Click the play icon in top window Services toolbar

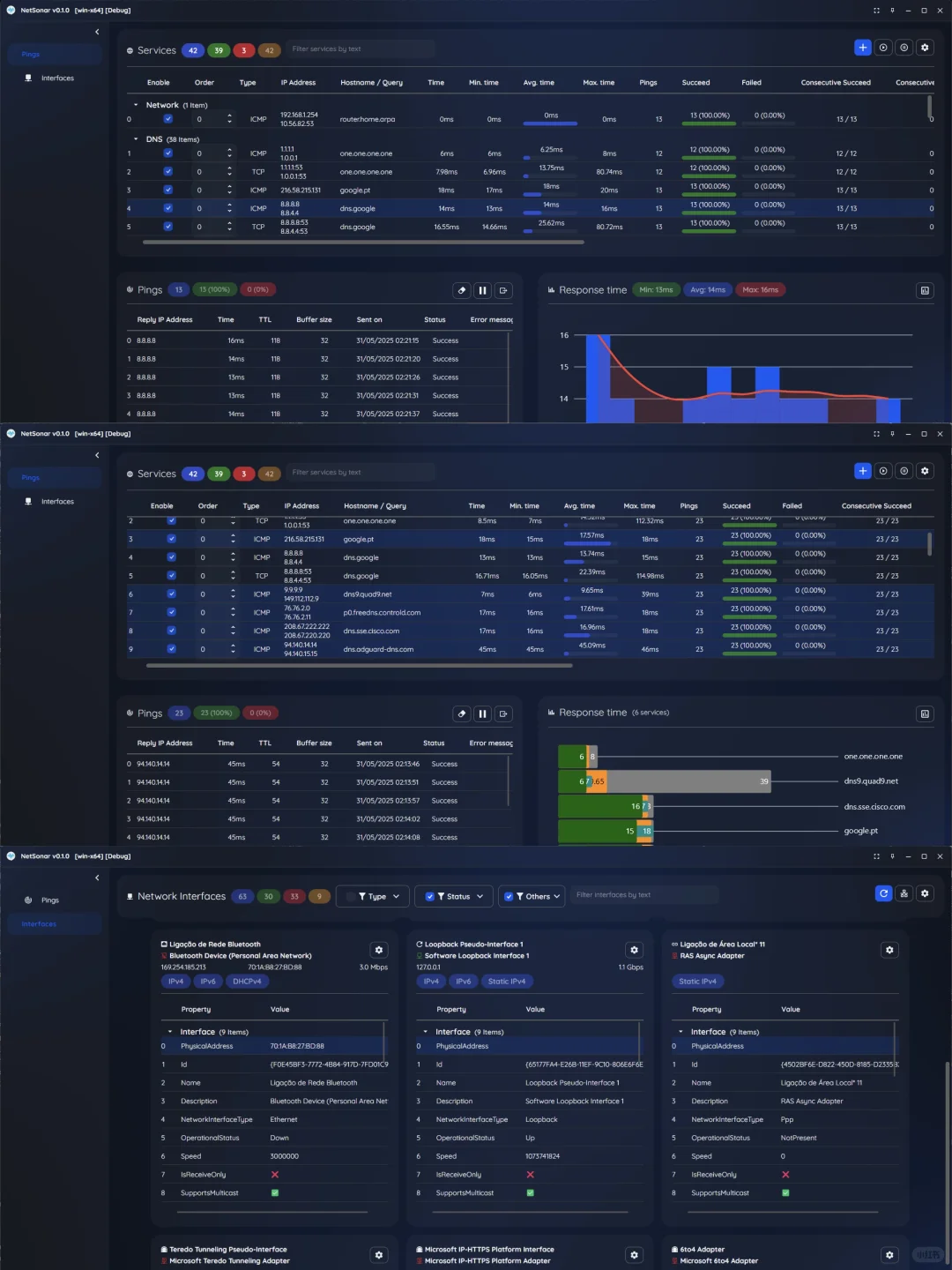click(883, 48)
